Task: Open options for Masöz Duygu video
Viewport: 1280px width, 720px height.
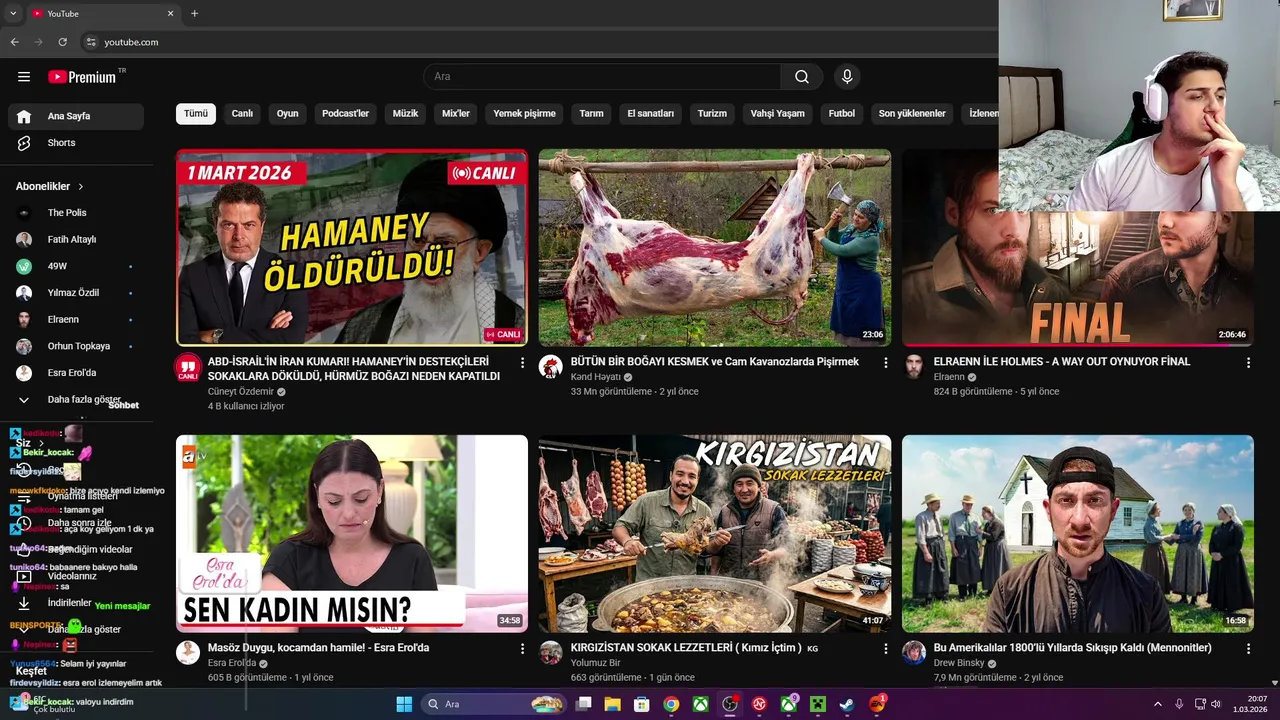Action: tap(522, 649)
